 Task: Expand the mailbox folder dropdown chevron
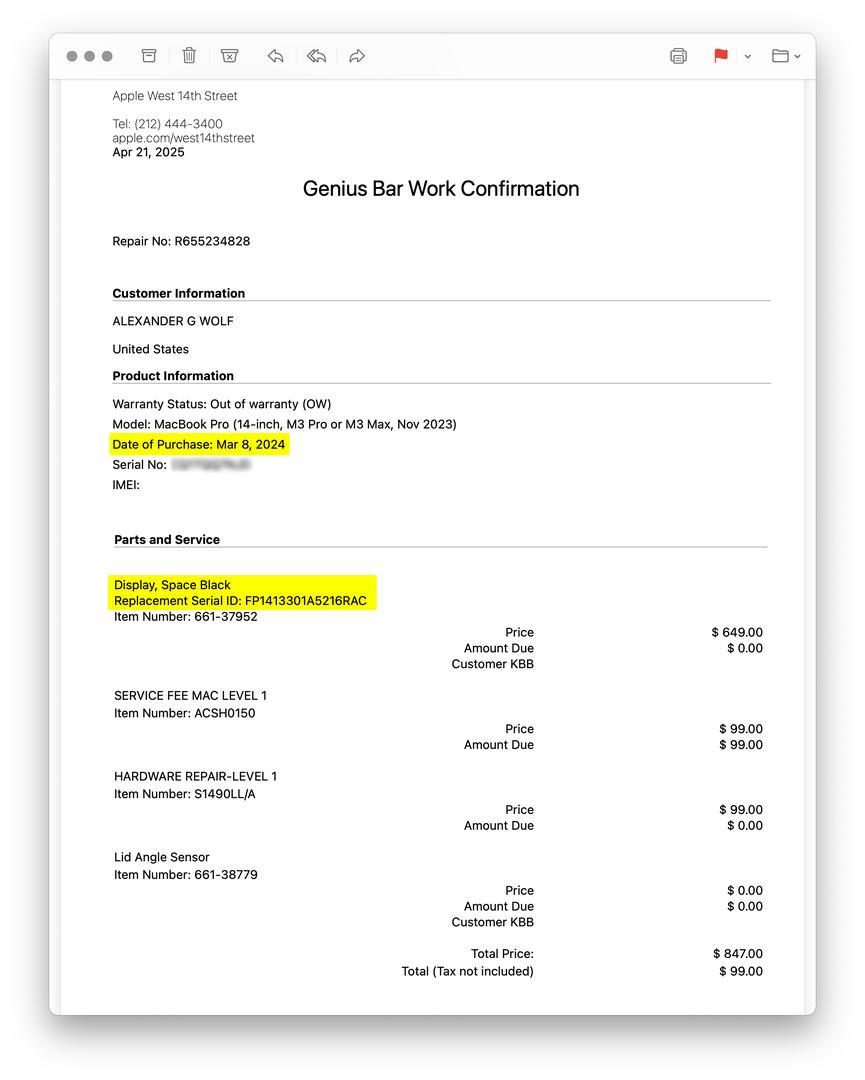coord(798,56)
